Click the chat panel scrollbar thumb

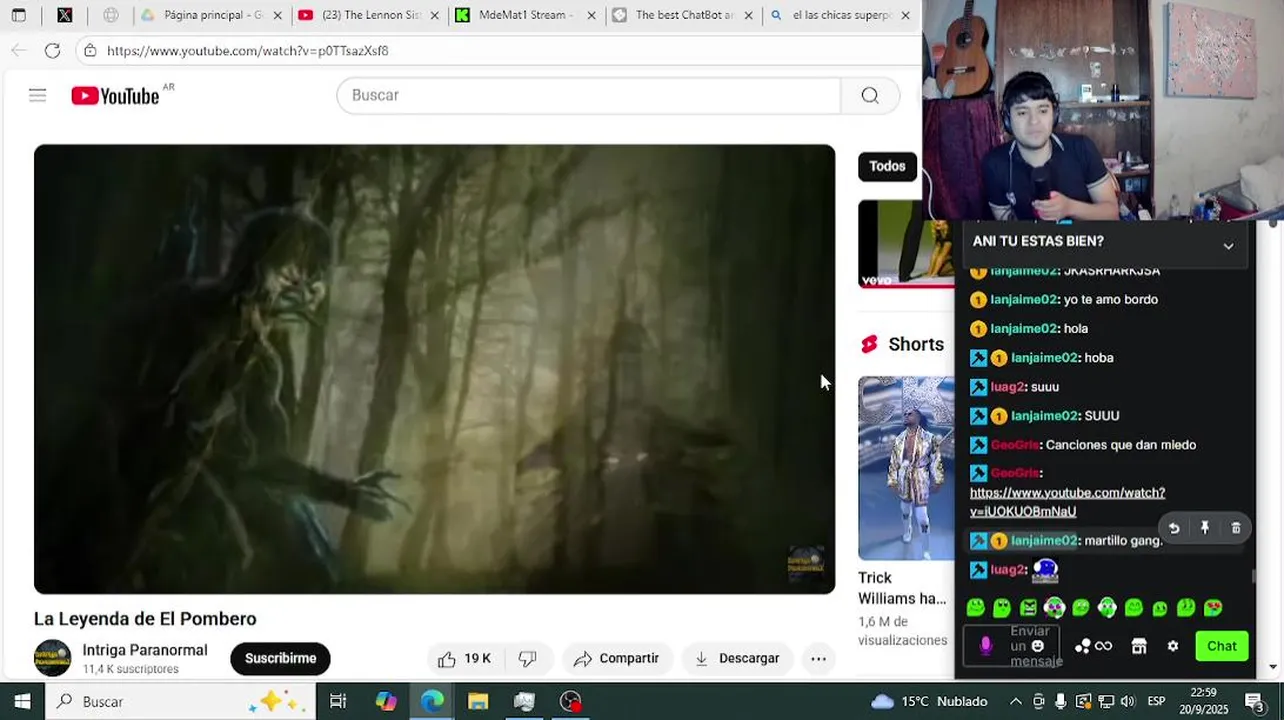coord(1254,577)
